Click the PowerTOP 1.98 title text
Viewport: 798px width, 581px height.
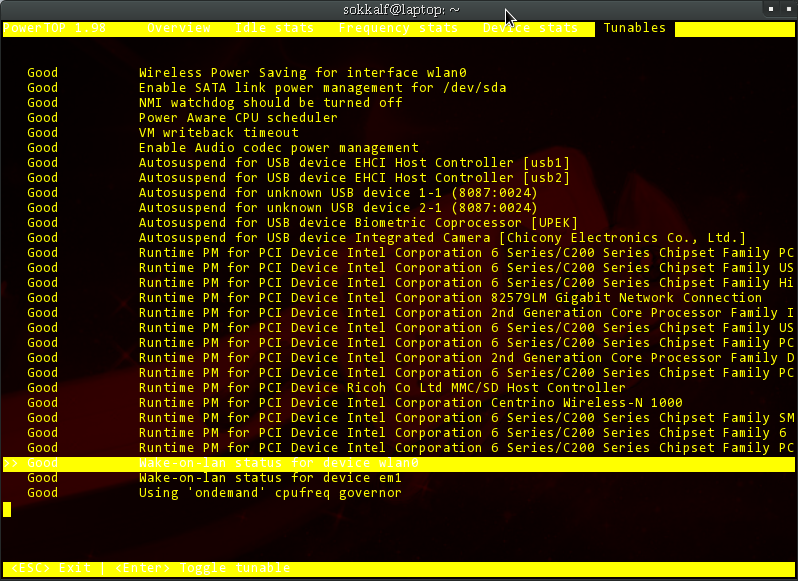pyautogui.click(x=54, y=28)
